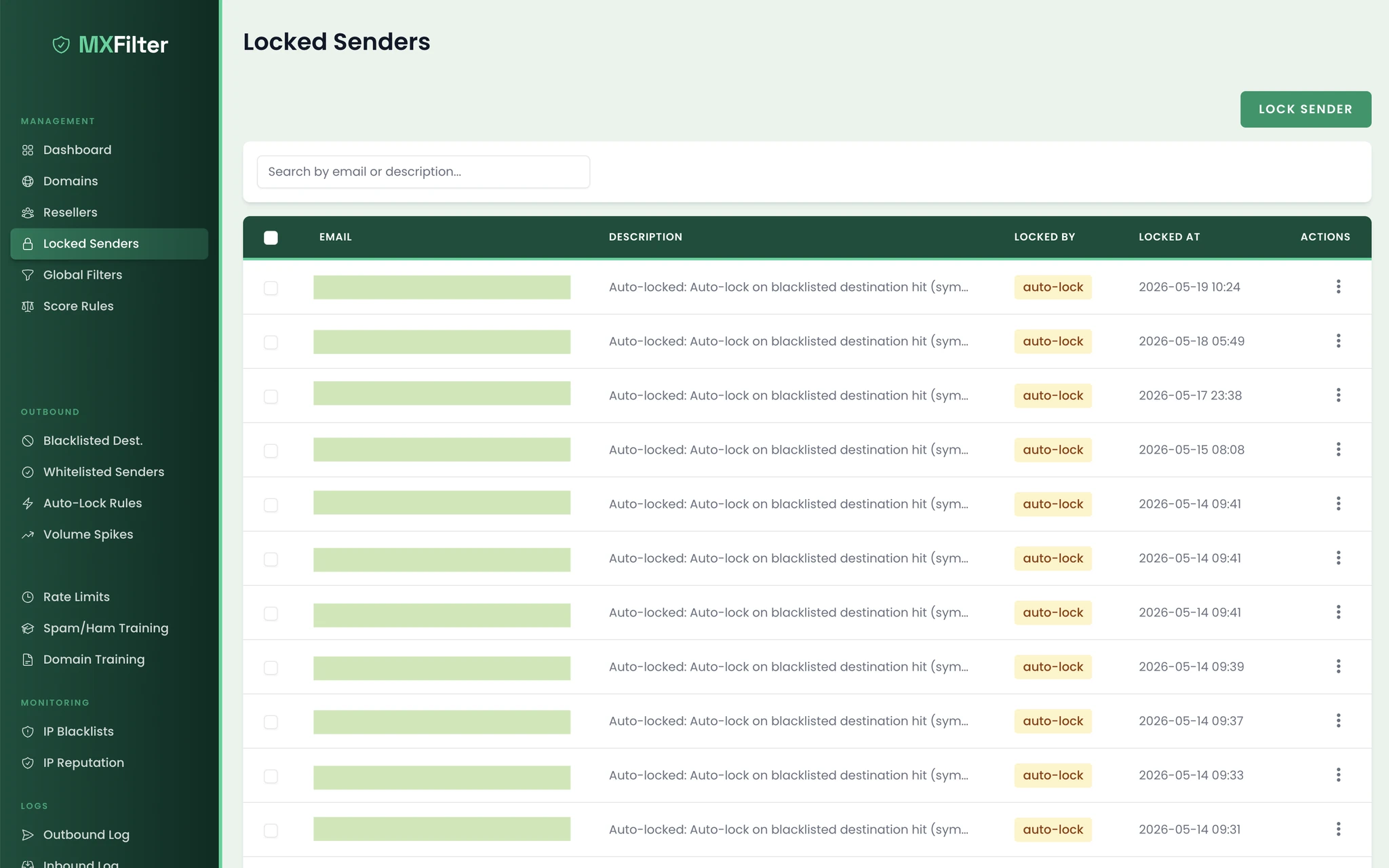The image size is (1389, 868).
Task: Open actions menu for 2026-05-15 08:08 row
Action: (x=1338, y=450)
